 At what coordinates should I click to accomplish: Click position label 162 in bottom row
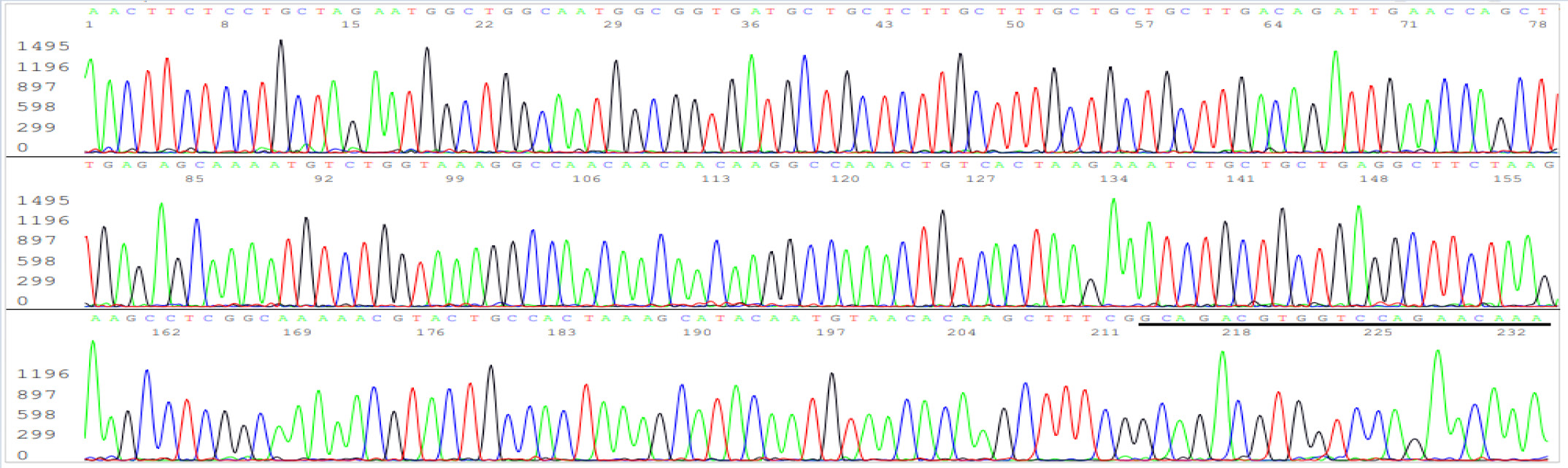[x=166, y=332]
